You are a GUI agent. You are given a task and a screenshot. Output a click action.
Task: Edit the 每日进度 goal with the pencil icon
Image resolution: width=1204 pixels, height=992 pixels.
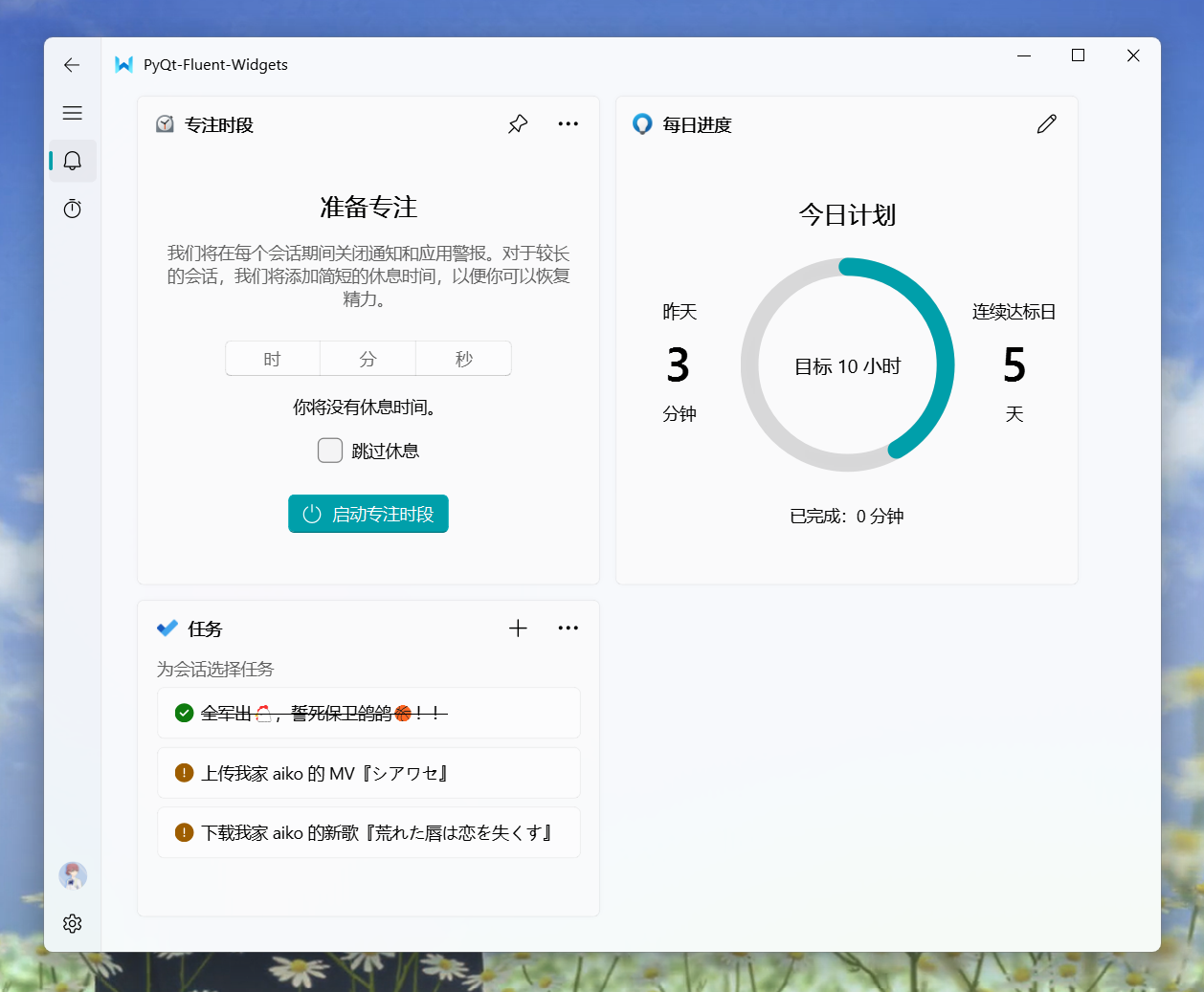1046,123
